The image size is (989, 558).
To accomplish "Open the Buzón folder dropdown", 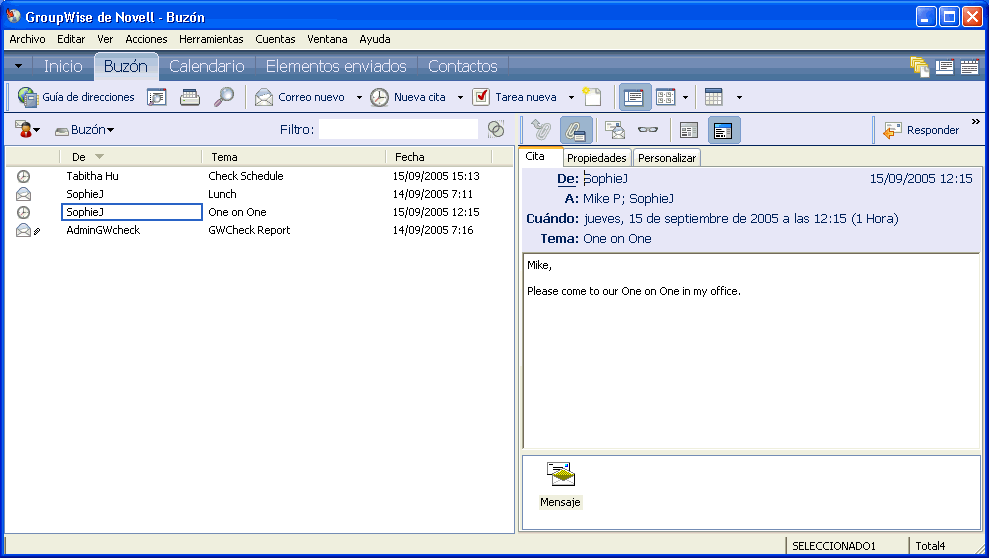I will tap(85, 130).
